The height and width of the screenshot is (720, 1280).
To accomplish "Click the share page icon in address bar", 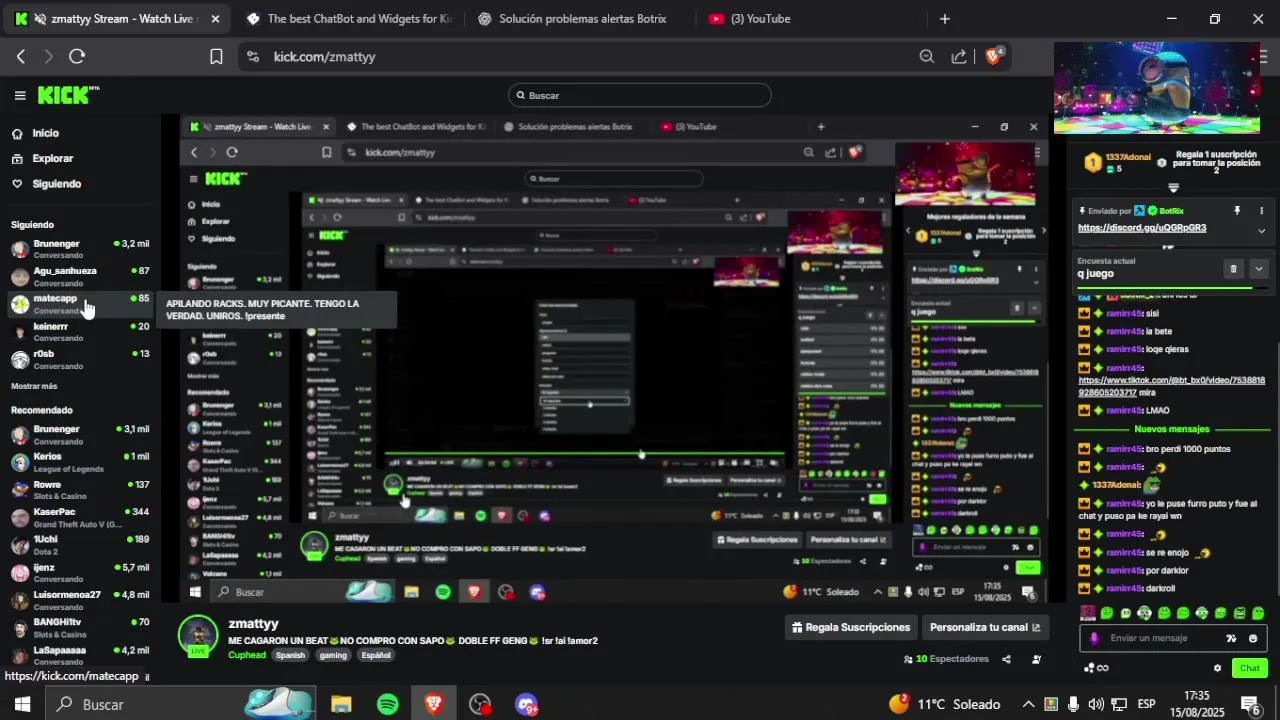I will [959, 57].
